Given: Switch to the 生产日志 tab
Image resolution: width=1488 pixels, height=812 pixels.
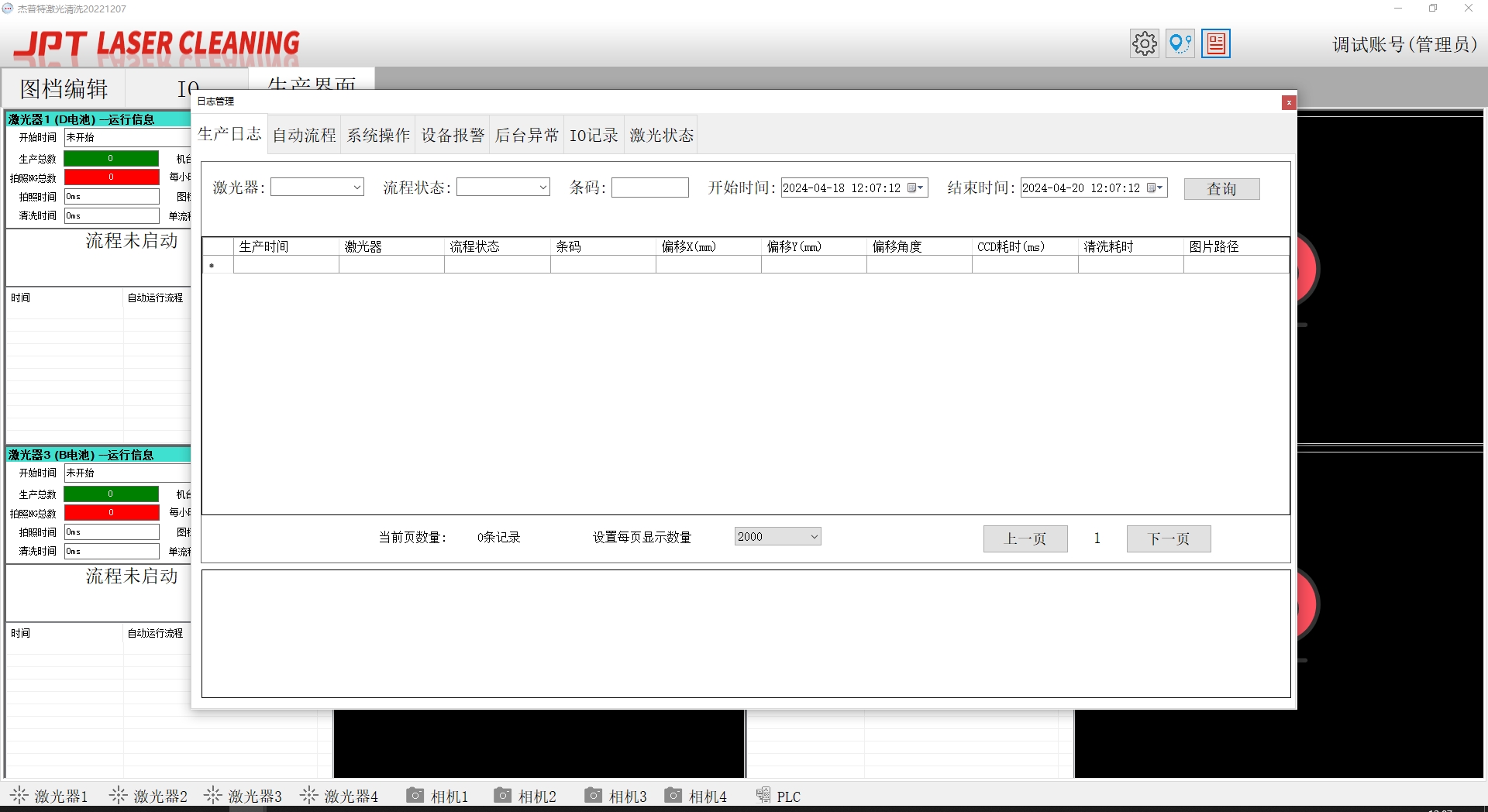Looking at the screenshot, I should pyautogui.click(x=229, y=134).
